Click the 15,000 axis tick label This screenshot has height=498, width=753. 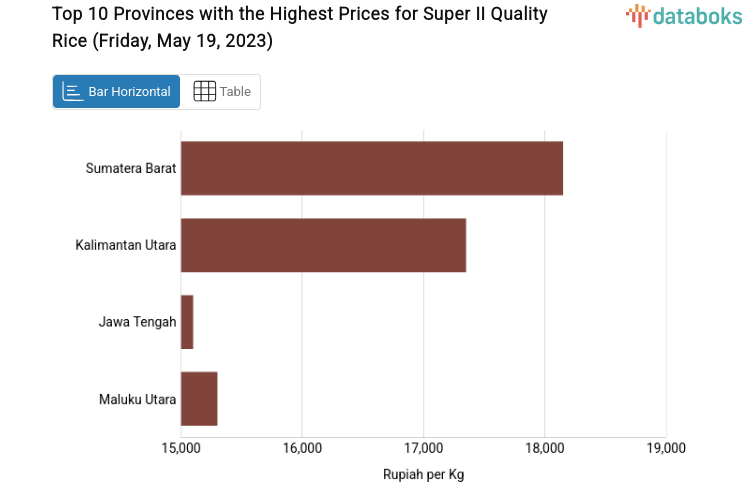tap(181, 448)
